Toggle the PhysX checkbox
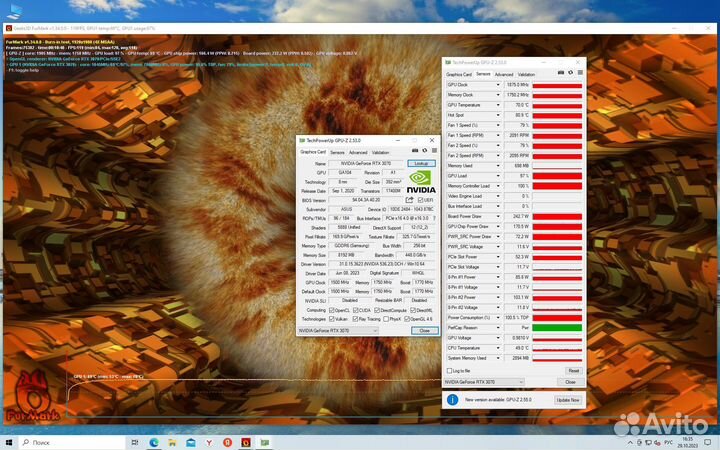 click(386, 319)
